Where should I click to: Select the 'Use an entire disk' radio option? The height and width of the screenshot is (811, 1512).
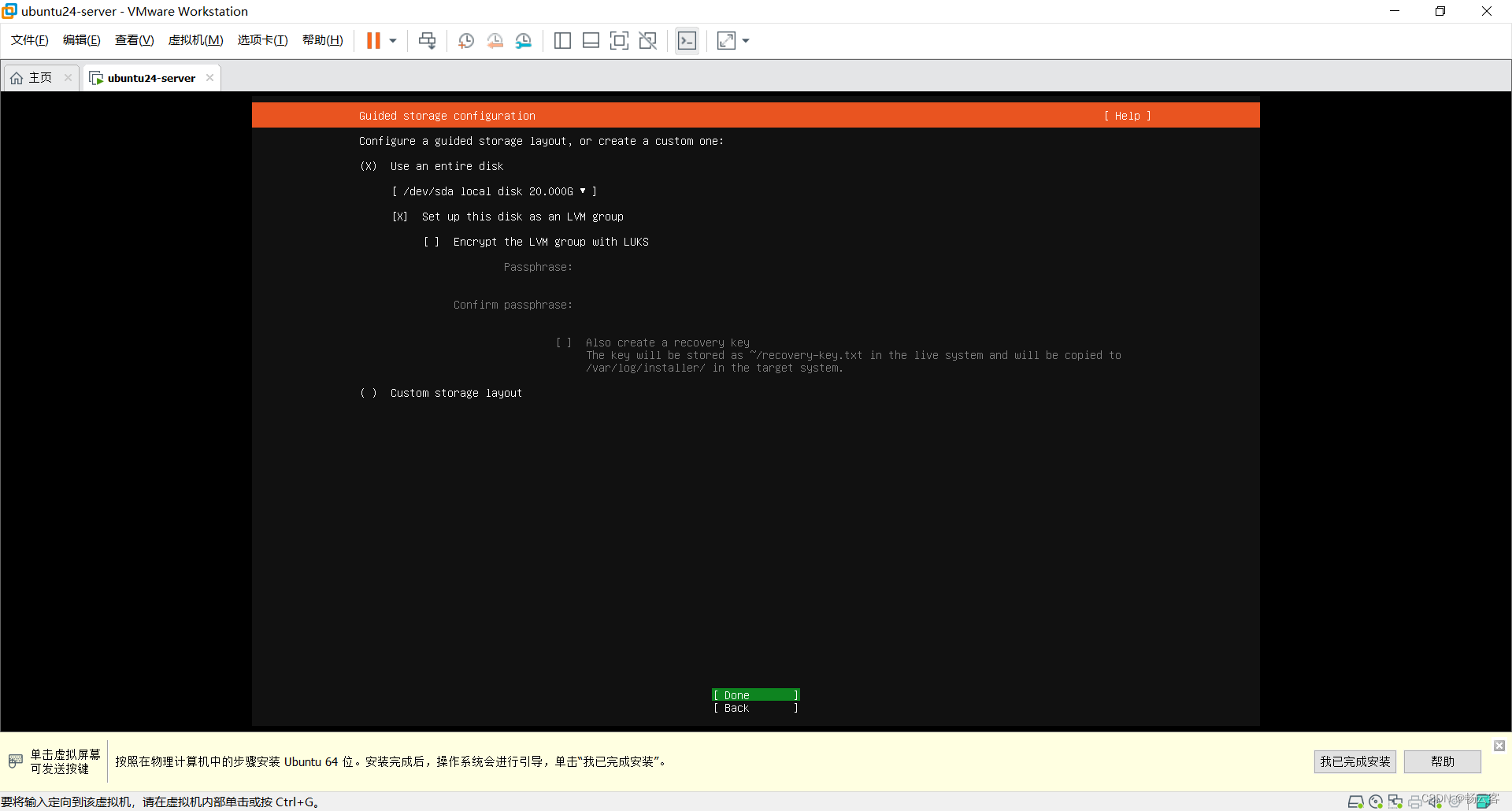click(369, 166)
